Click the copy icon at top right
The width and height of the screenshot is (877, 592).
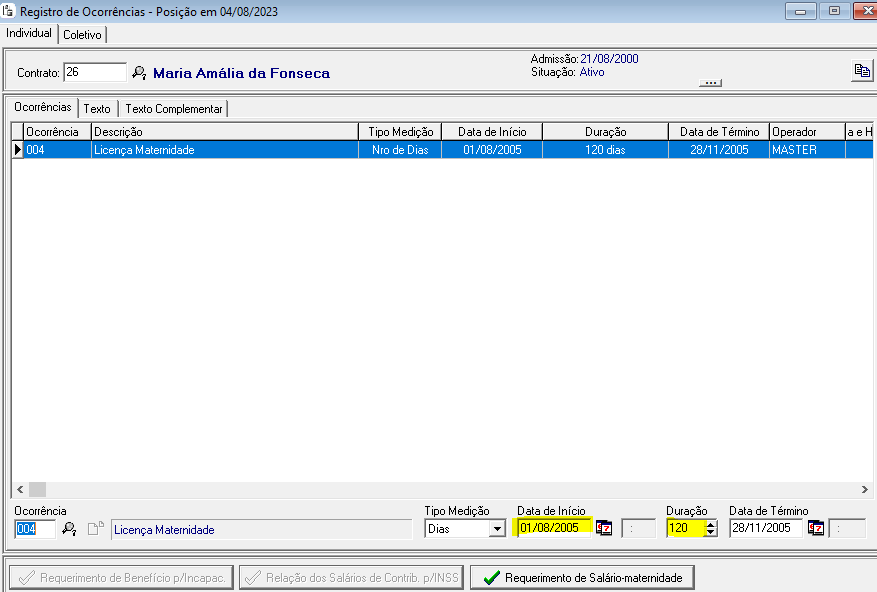[860, 70]
